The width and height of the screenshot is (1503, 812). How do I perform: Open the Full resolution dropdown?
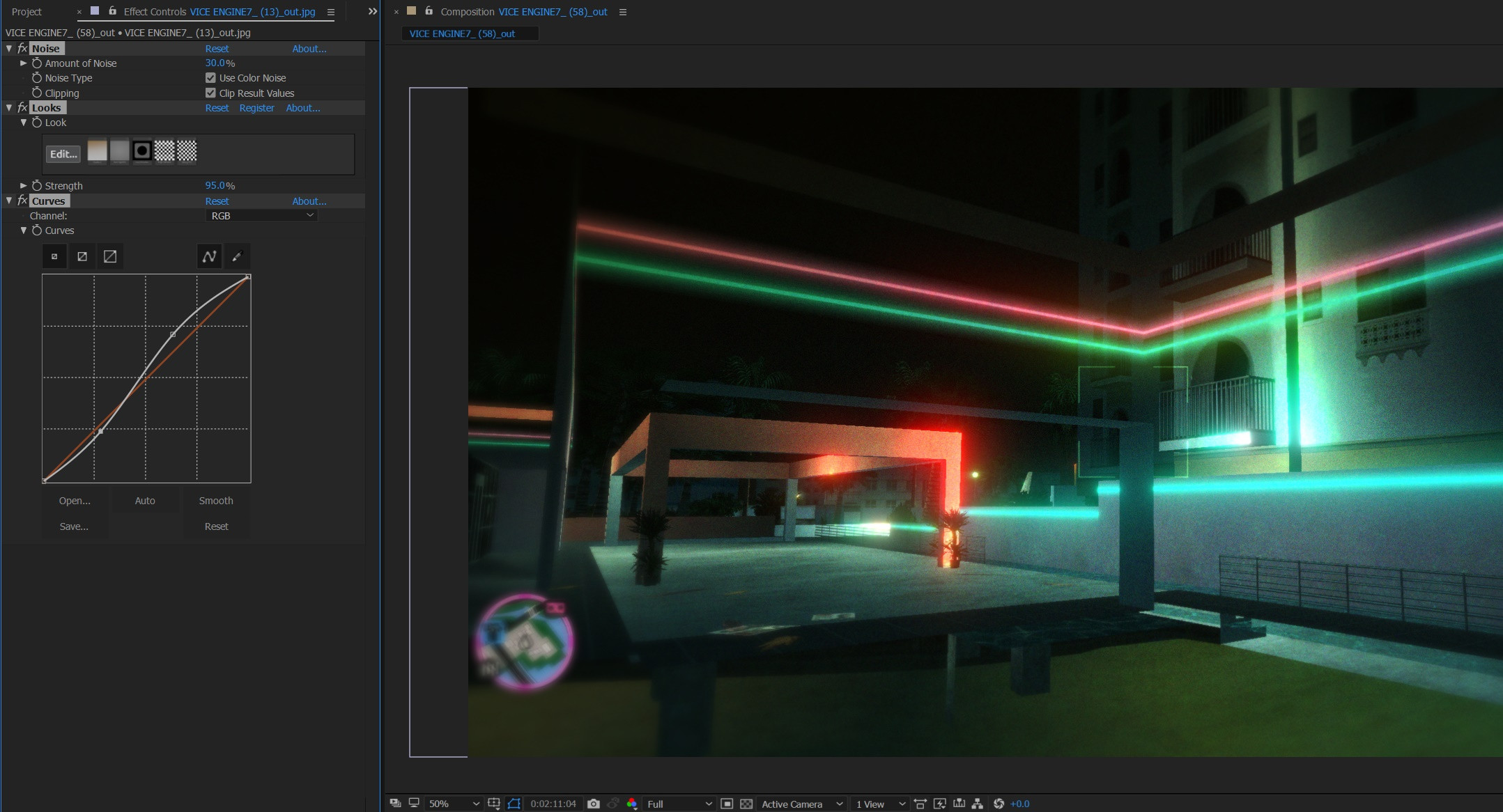(679, 804)
